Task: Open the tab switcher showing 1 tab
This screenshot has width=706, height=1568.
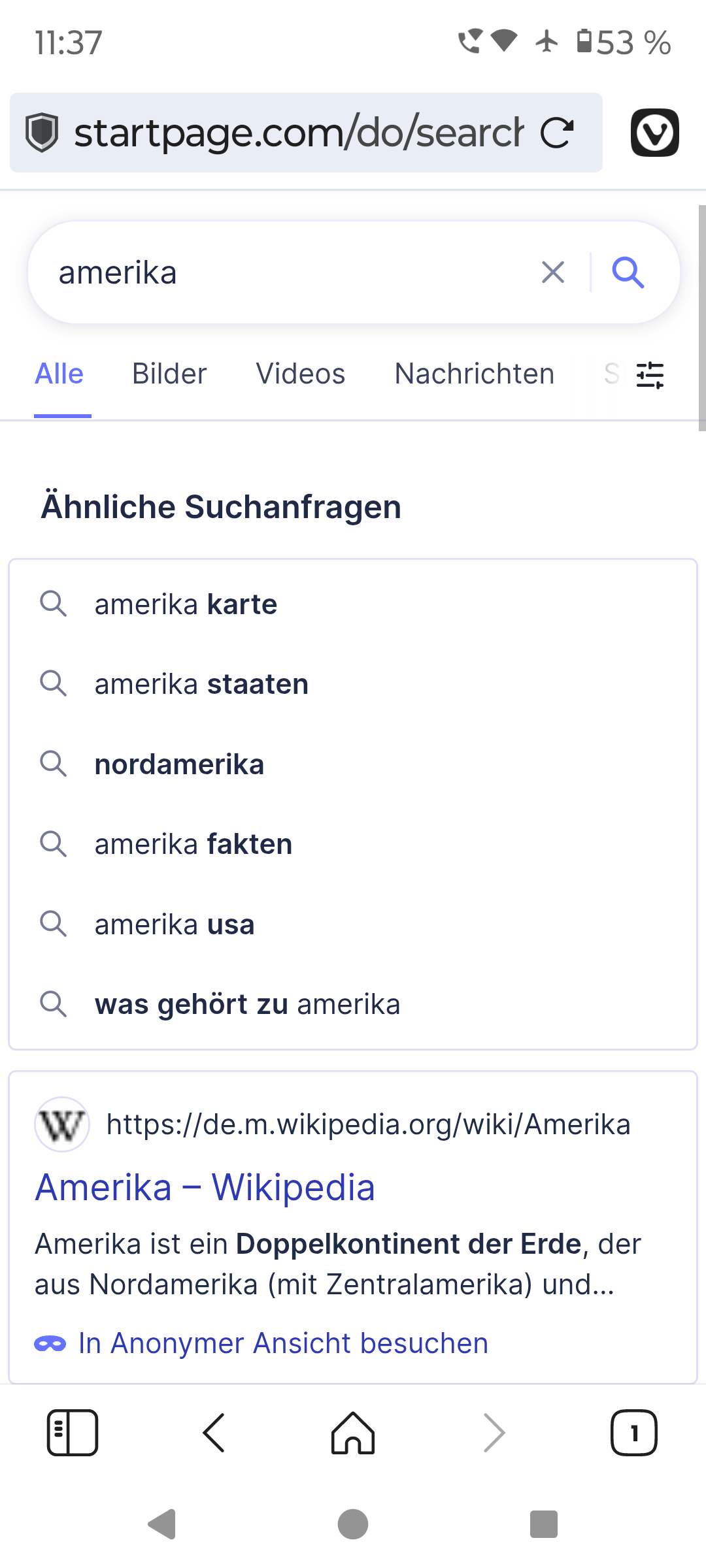Action: pyautogui.click(x=633, y=1433)
